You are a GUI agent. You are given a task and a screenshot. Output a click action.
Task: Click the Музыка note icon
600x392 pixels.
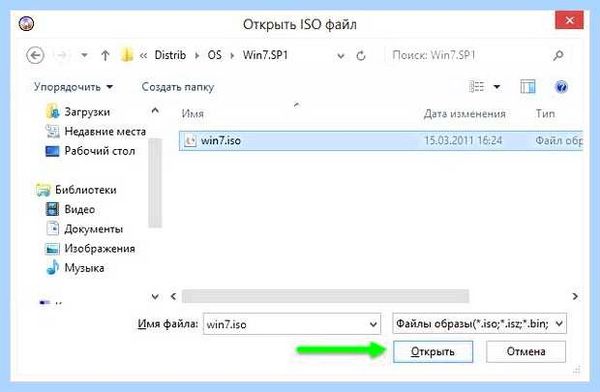pyautogui.click(x=52, y=268)
